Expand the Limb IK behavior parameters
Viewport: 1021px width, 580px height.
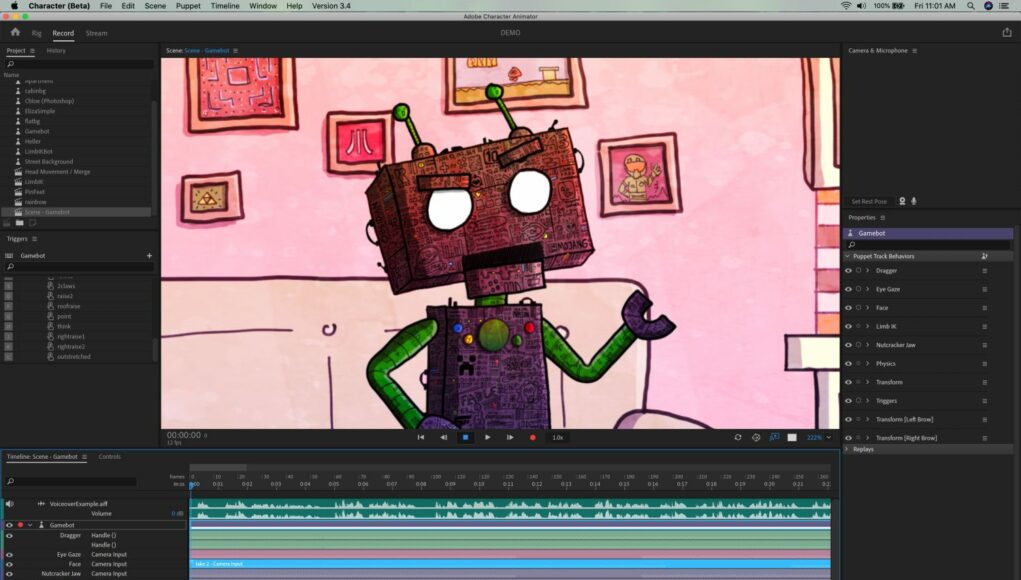coord(867,327)
